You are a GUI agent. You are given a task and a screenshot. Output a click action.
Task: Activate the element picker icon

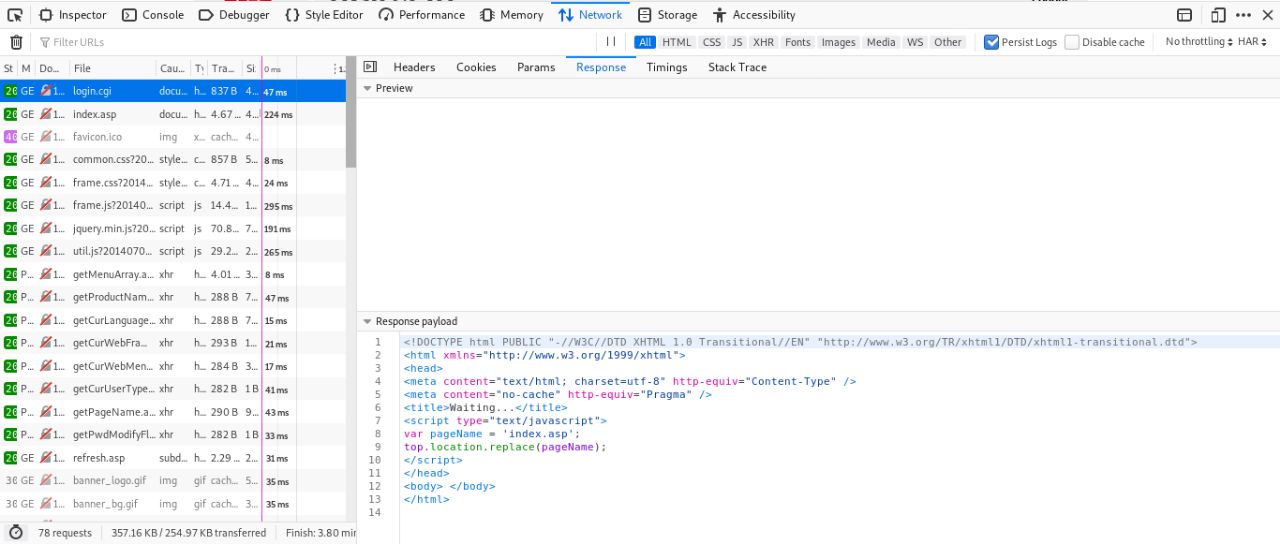(x=15, y=15)
